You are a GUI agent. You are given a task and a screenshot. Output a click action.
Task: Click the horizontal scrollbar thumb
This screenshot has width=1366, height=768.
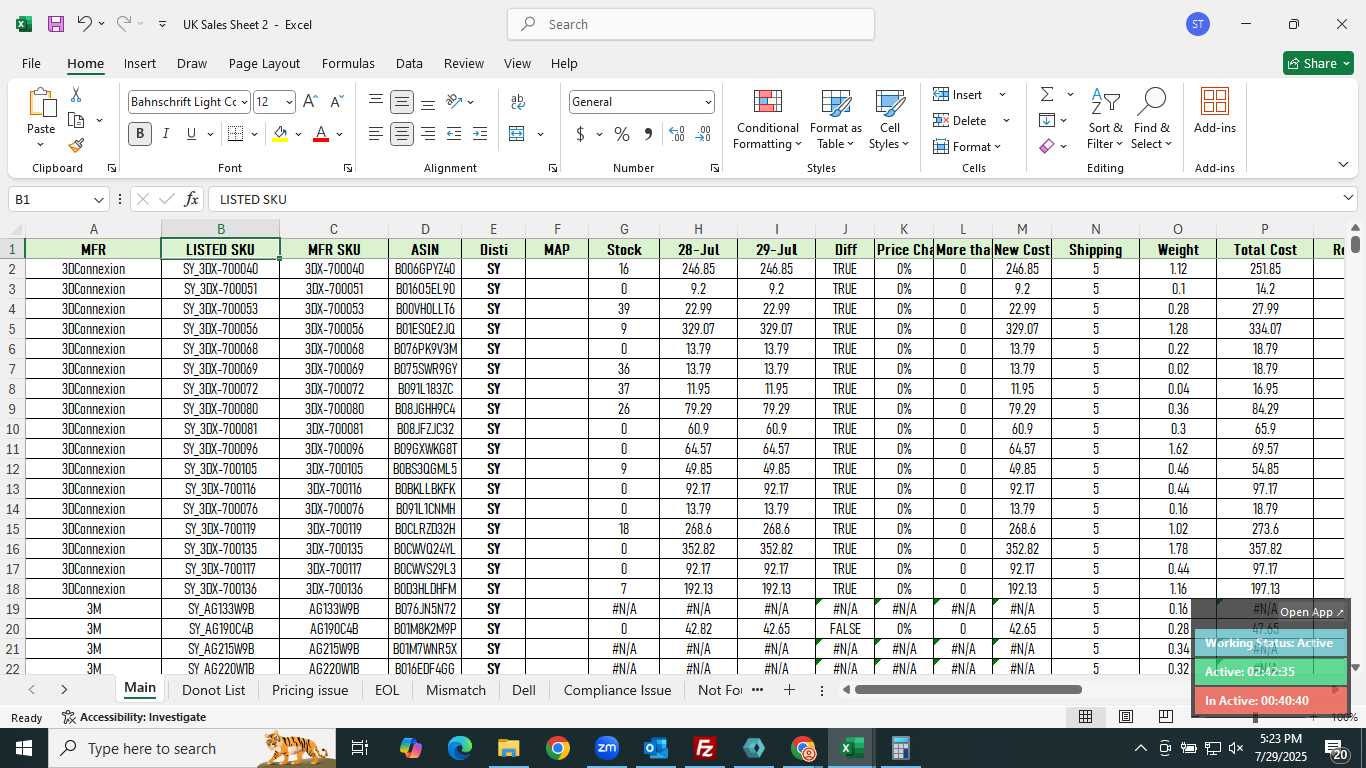[x=968, y=689]
